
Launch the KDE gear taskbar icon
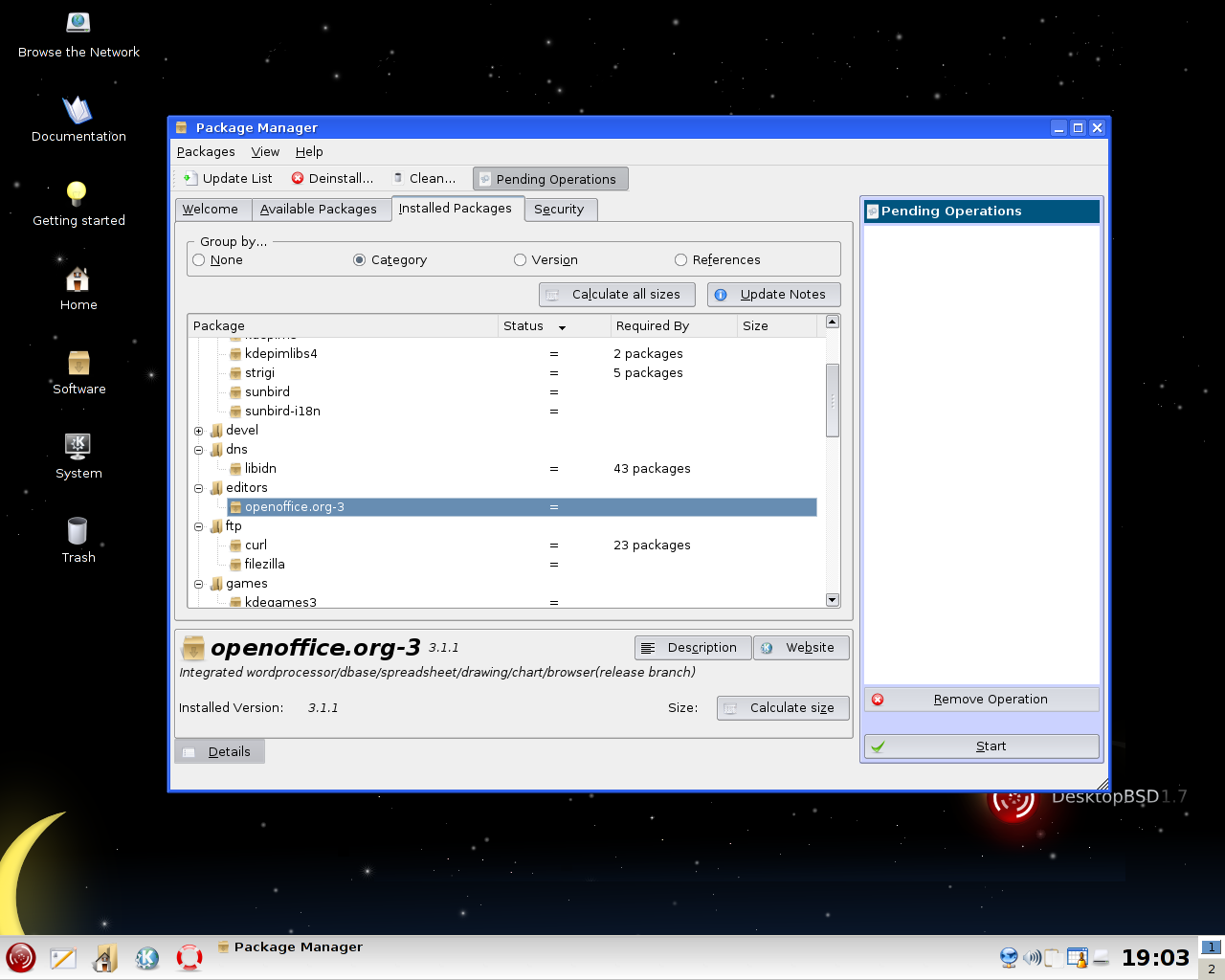(x=146, y=958)
